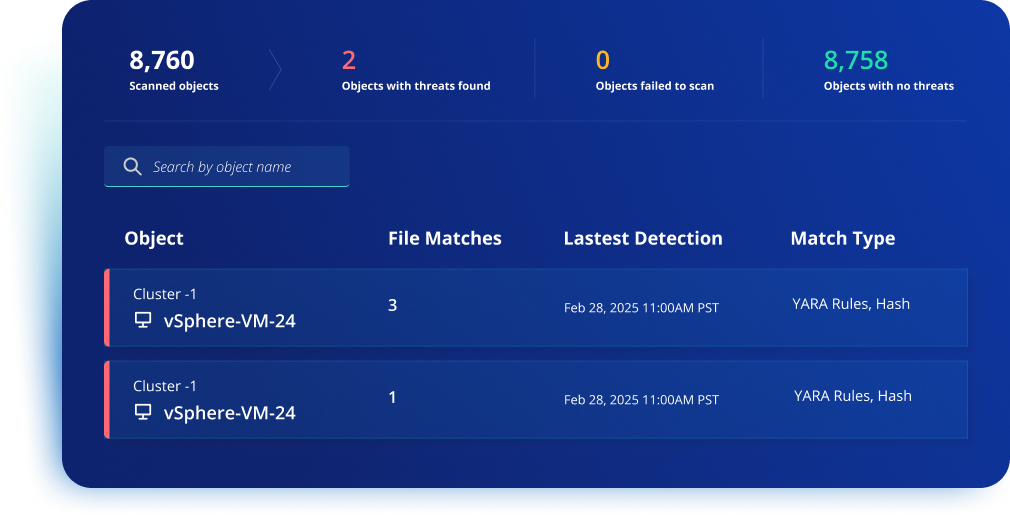This screenshot has width=1010, height=518.
Task: Select the 2 Objects with threats found stat
Action: pos(415,70)
